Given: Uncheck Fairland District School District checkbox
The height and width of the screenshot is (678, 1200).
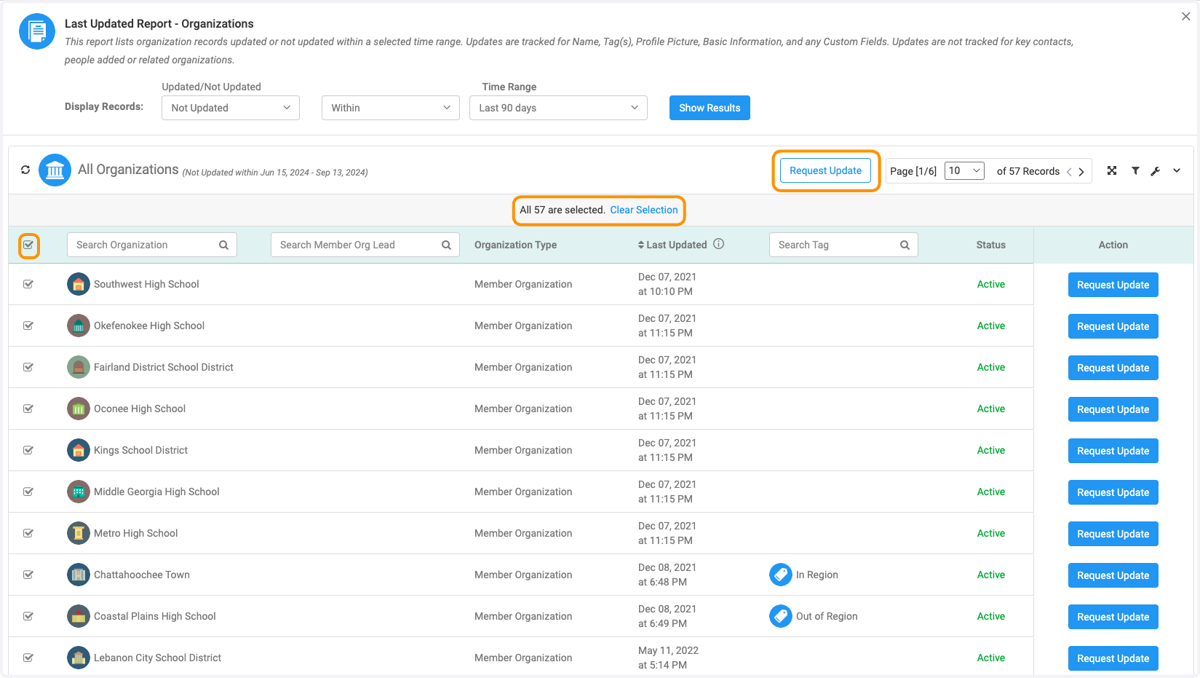Looking at the screenshot, I should pos(28,367).
